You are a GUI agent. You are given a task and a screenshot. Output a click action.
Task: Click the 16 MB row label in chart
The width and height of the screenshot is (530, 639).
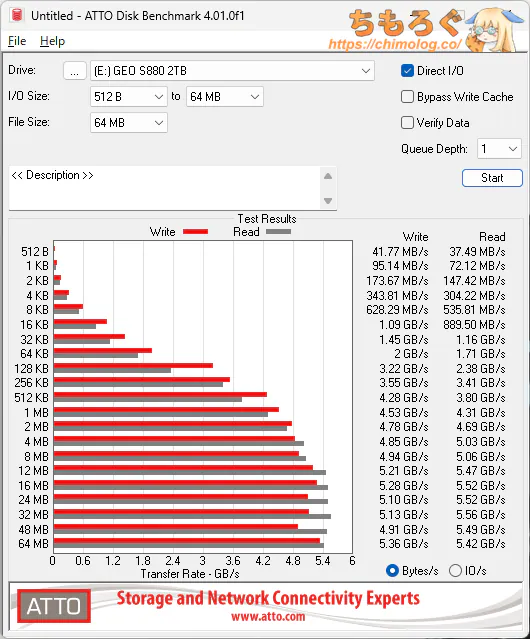point(33,486)
